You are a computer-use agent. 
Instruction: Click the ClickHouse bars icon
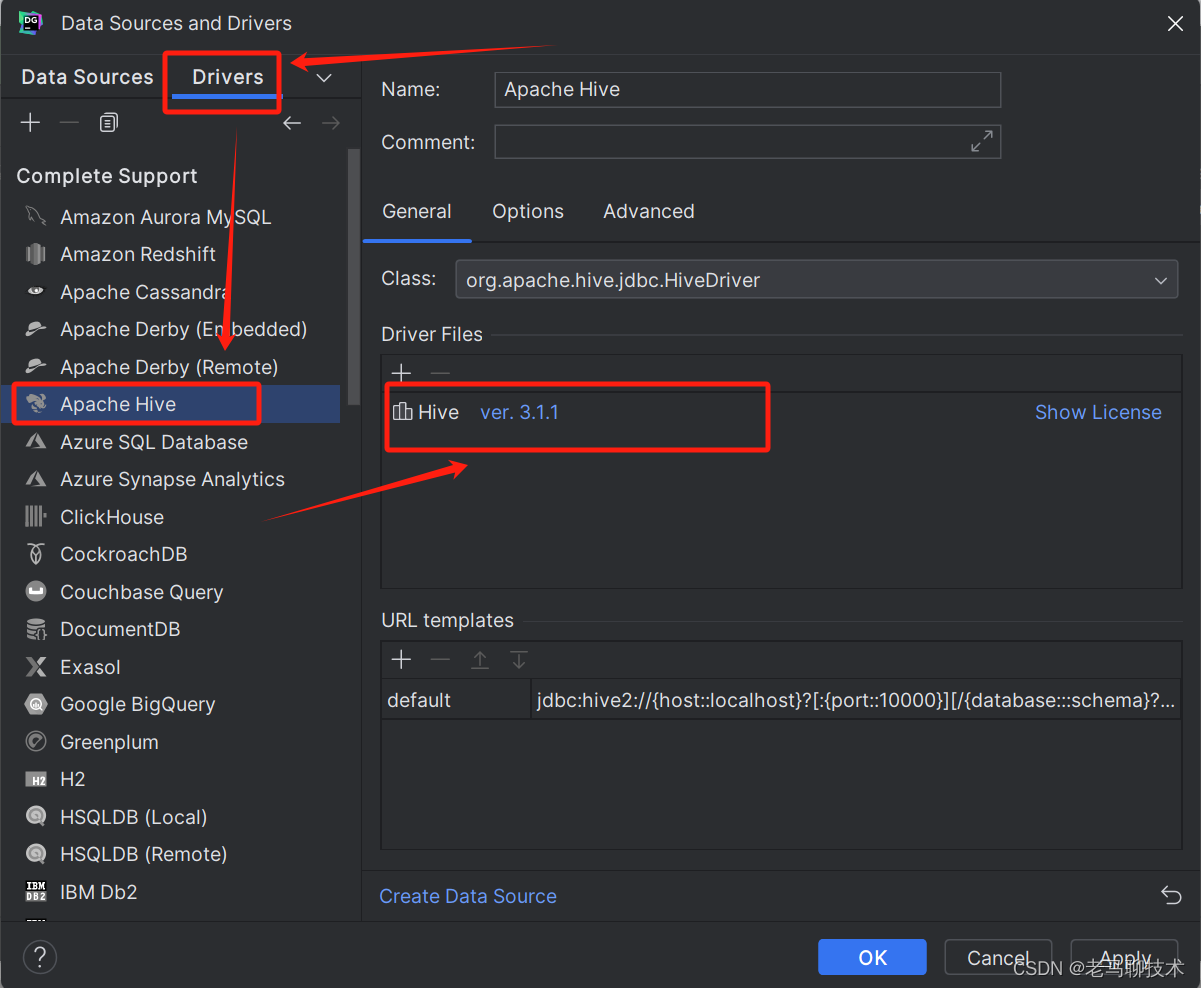(x=36, y=517)
